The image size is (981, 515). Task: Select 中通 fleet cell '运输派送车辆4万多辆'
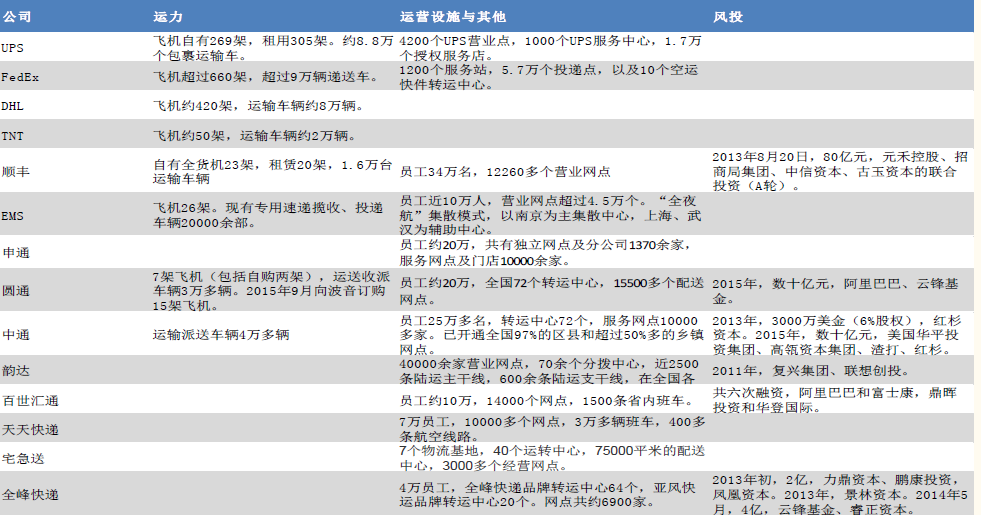(x=221, y=335)
